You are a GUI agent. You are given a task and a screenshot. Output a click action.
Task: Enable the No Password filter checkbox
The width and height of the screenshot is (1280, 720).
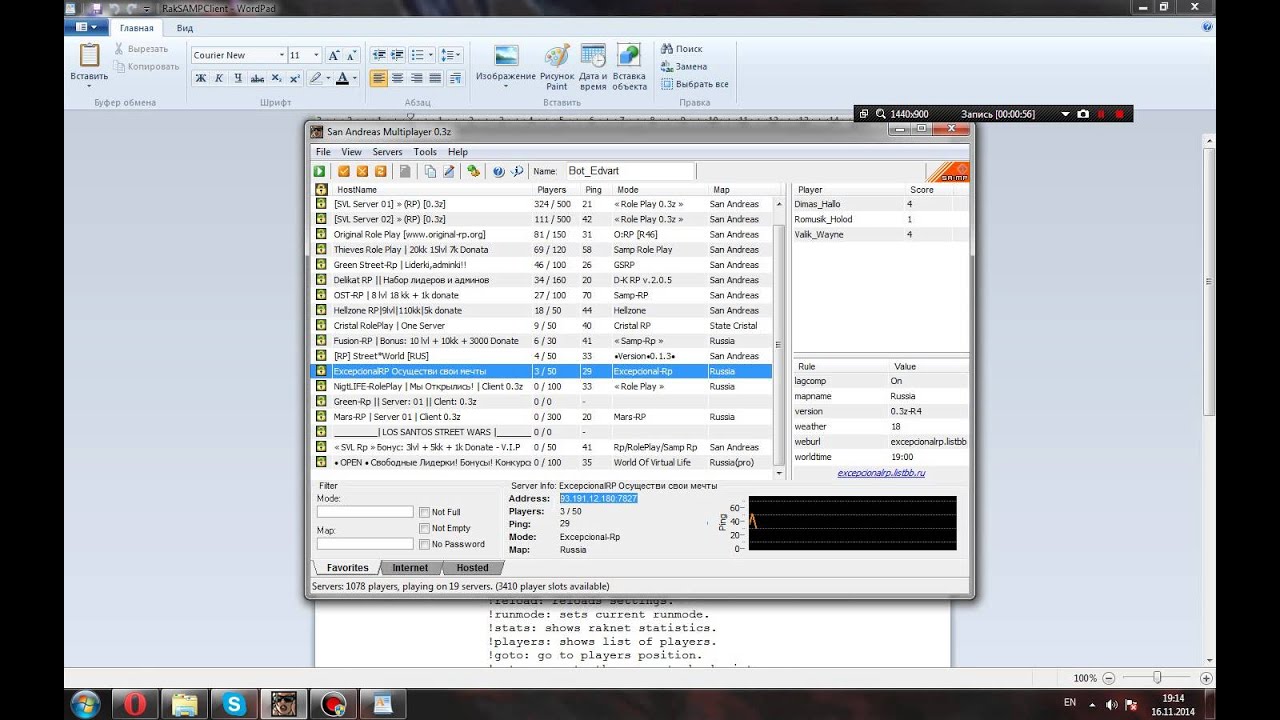click(x=425, y=544)
